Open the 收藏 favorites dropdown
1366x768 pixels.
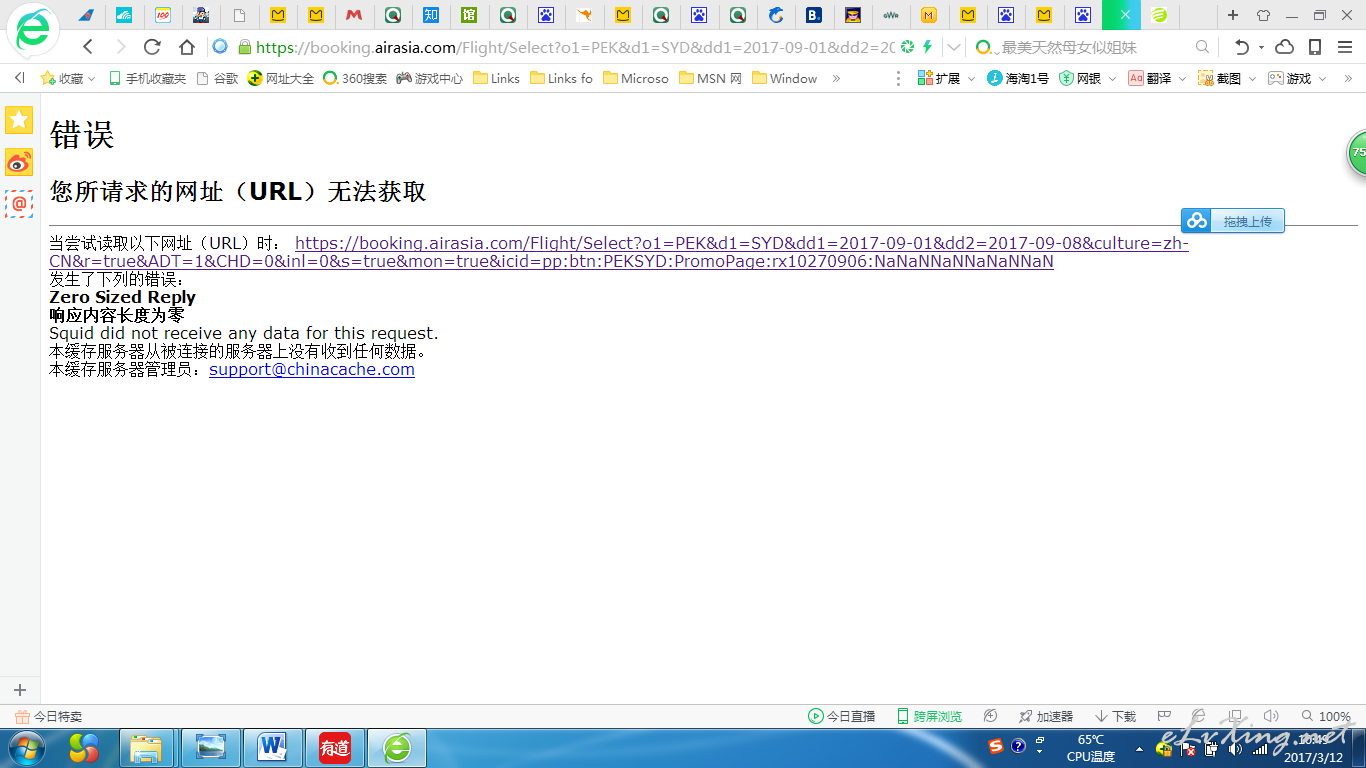pos(68,78)
